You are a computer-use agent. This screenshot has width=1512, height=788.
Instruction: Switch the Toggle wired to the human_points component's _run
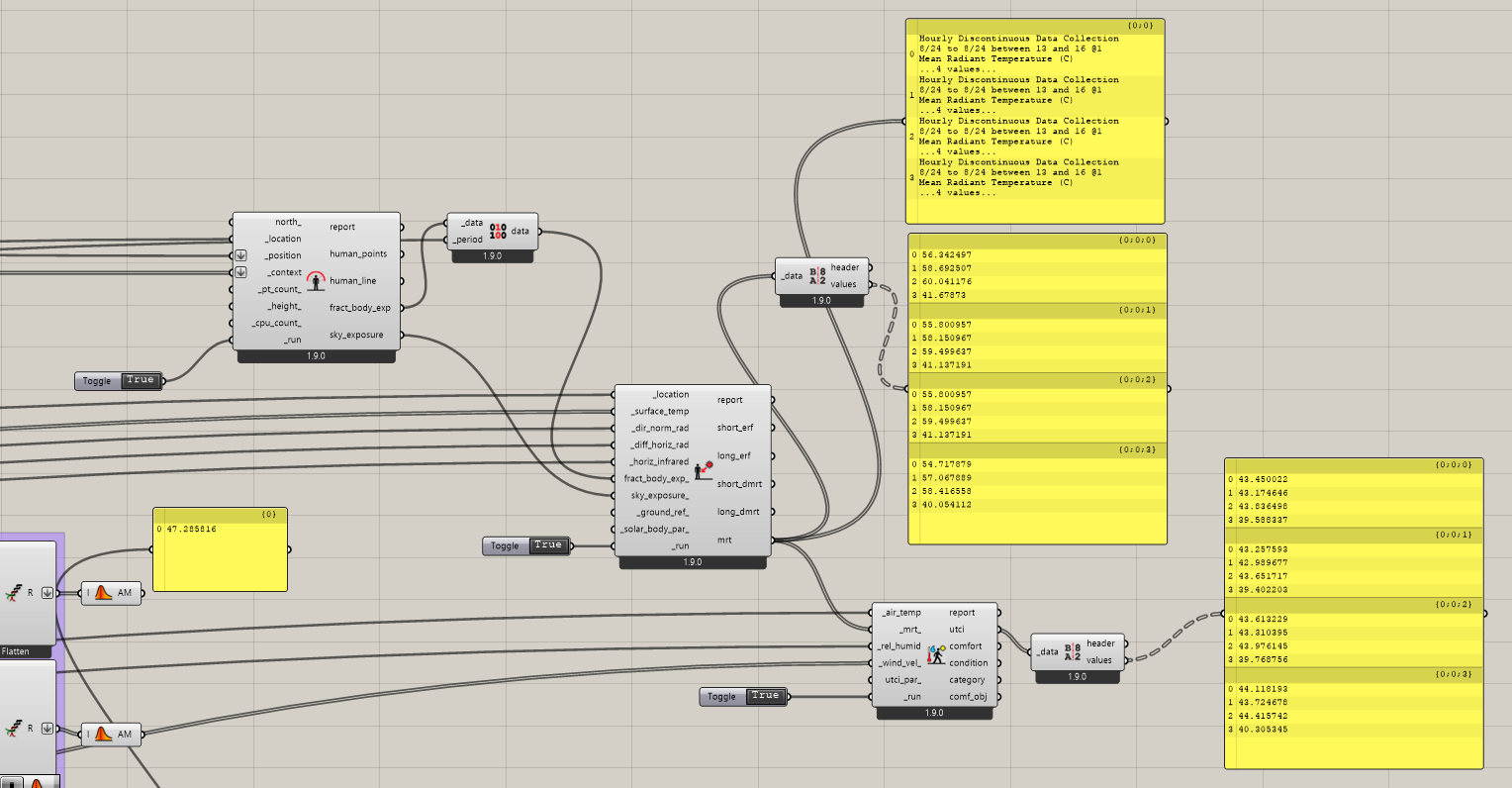(x=141, y=380)
